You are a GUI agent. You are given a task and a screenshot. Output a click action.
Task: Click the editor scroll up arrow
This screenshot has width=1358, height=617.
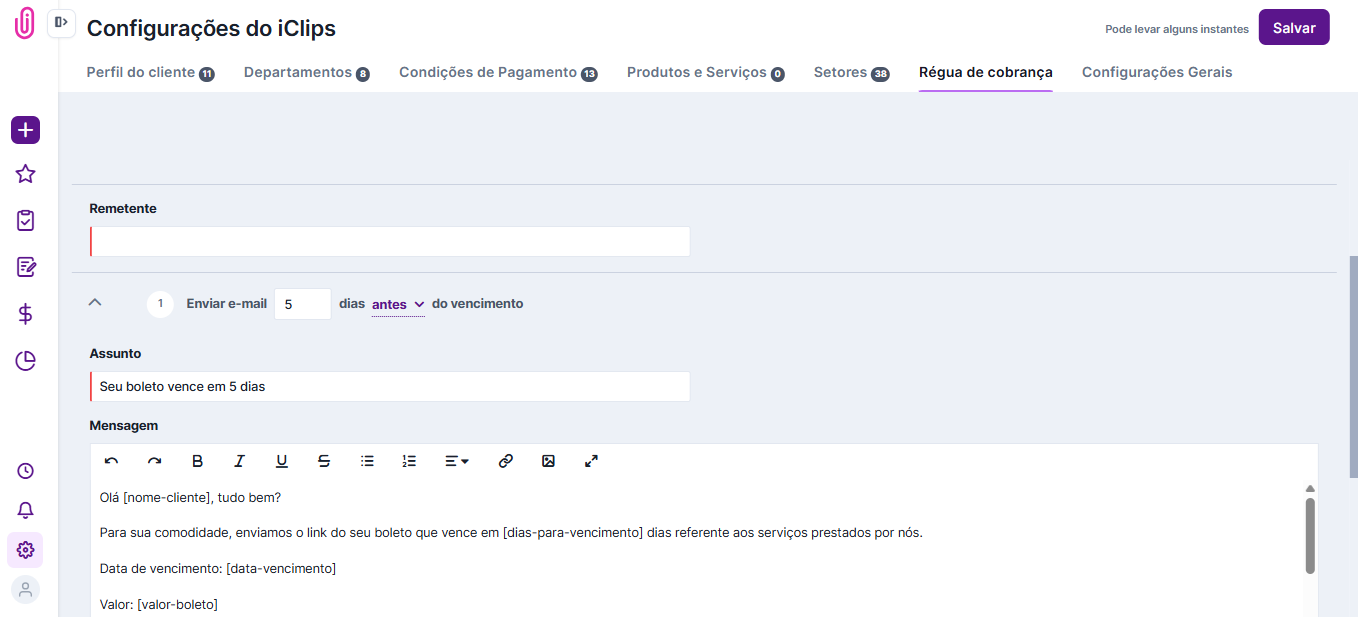point(1310,489)
